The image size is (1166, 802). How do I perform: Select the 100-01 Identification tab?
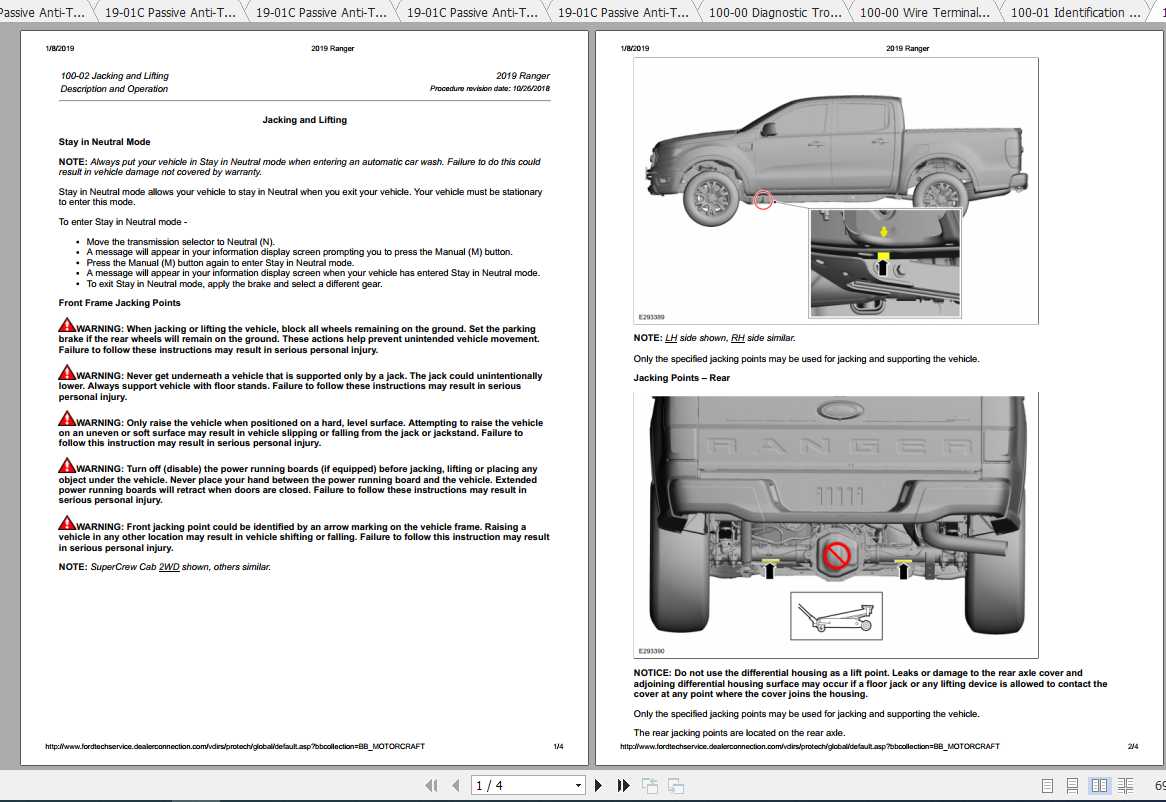click(x=1075, y=13)
